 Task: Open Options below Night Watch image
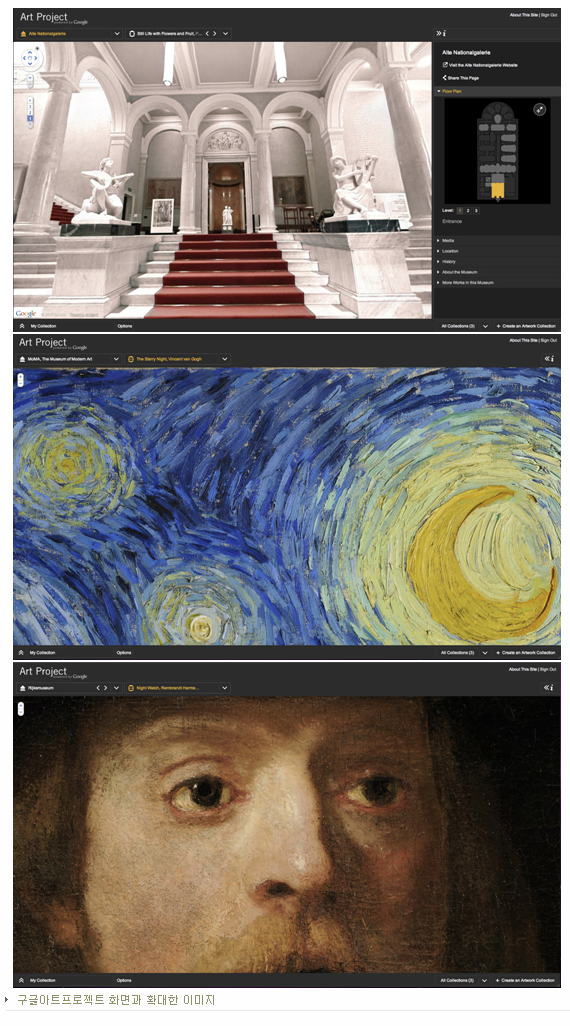[124, 980]
